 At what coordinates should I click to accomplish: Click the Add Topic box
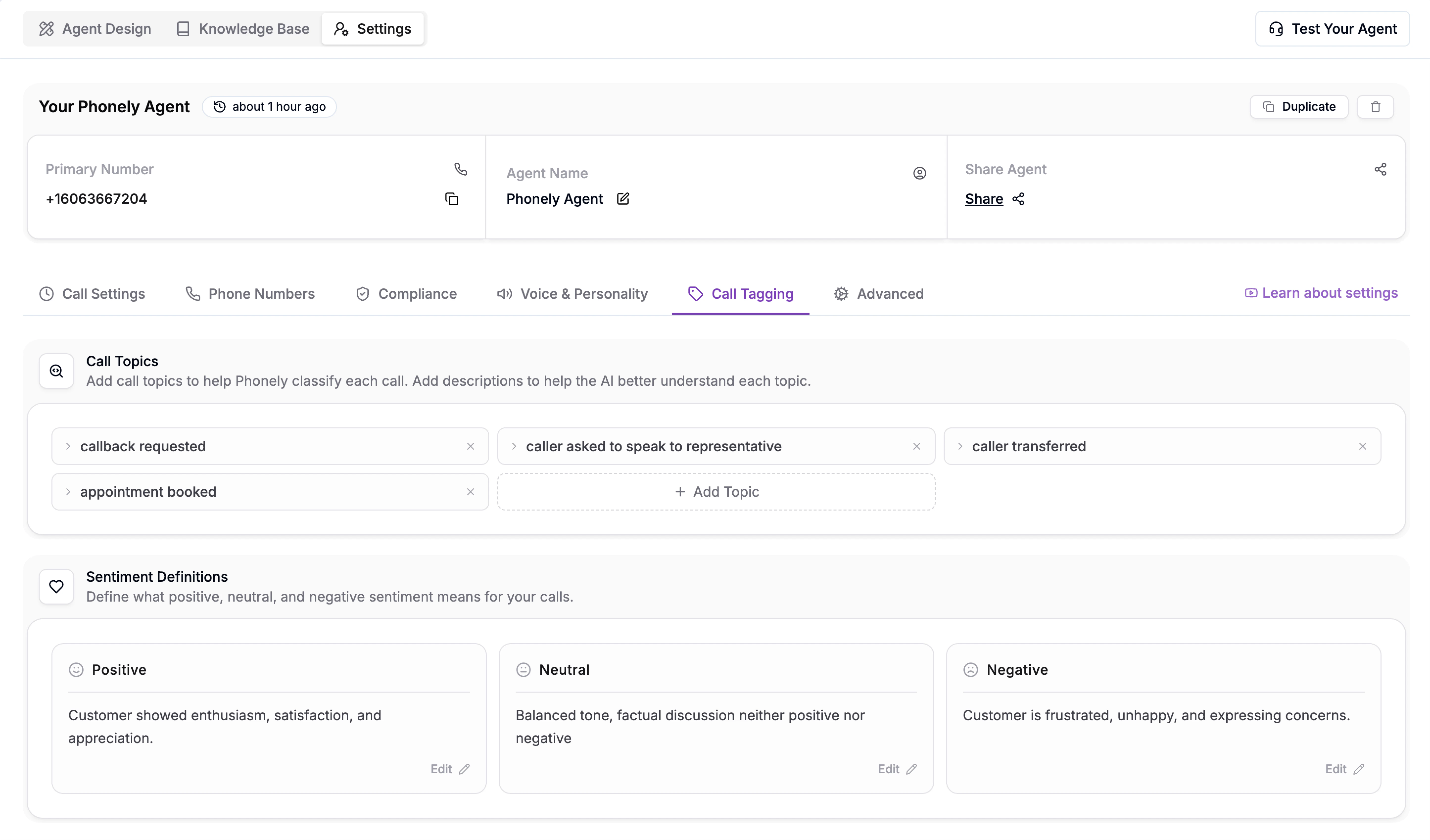click(x=716, y=492)
